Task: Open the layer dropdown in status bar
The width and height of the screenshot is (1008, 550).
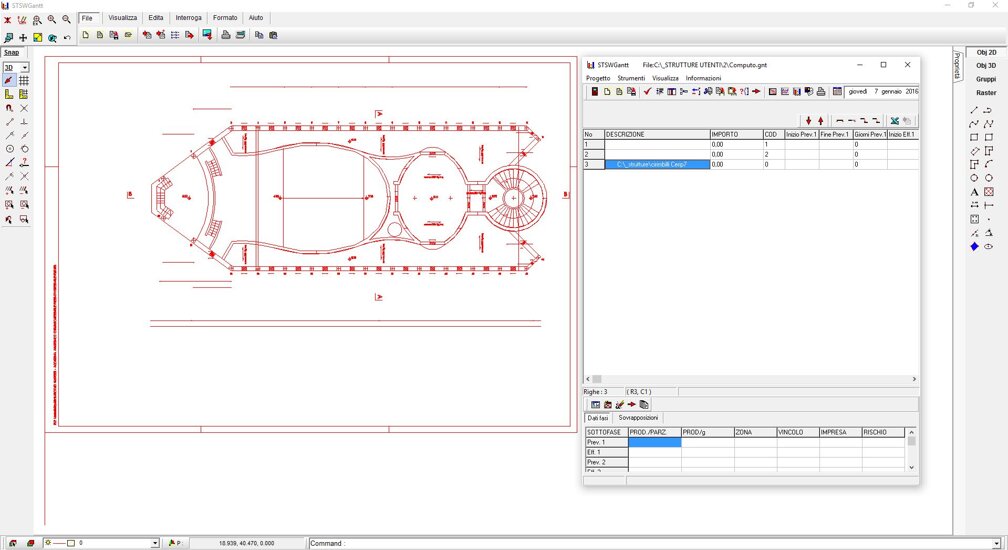Action: pos(155,543)
